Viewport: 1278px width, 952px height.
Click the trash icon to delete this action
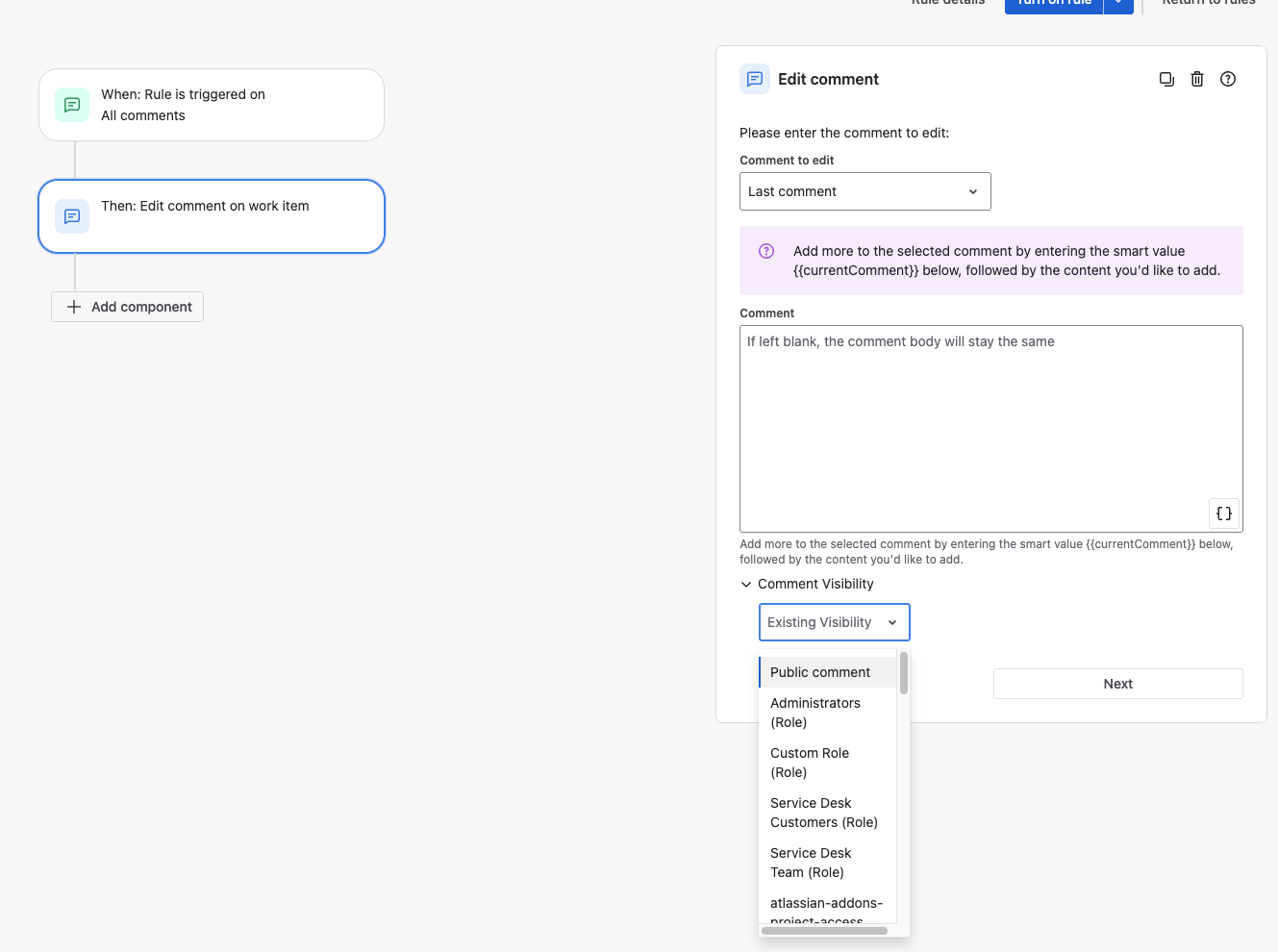pos(1197,79)
